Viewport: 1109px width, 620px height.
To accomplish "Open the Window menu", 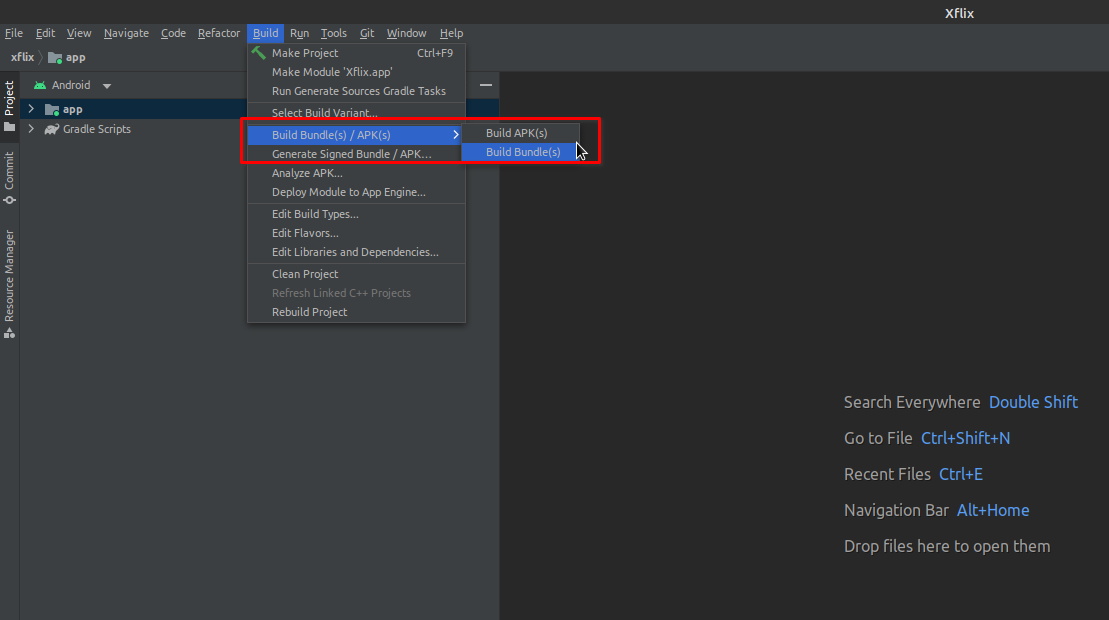I will pyautogui.click(x=406, y=33).
